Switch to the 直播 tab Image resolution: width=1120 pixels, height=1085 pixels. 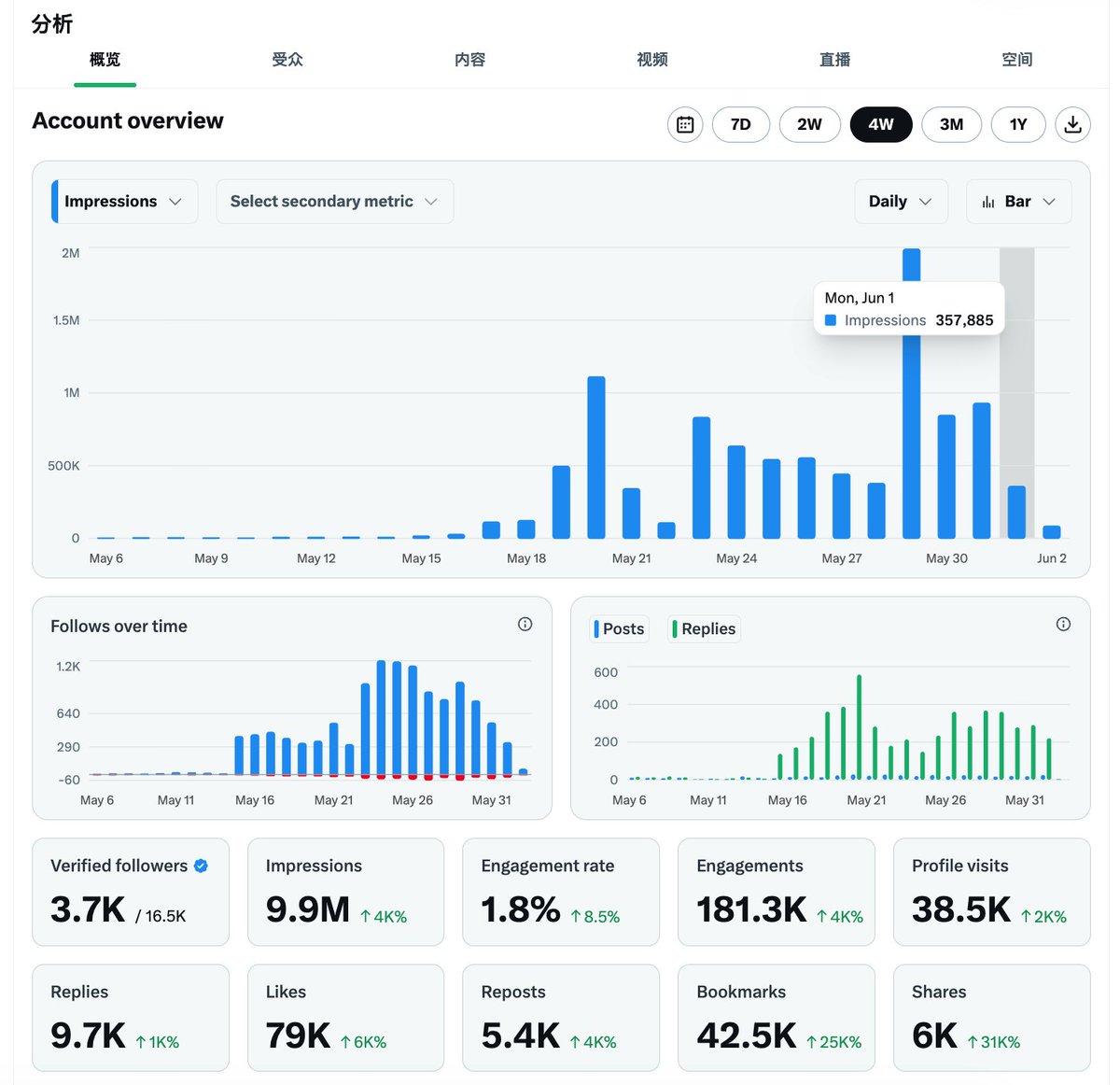[x=834, y=60]
